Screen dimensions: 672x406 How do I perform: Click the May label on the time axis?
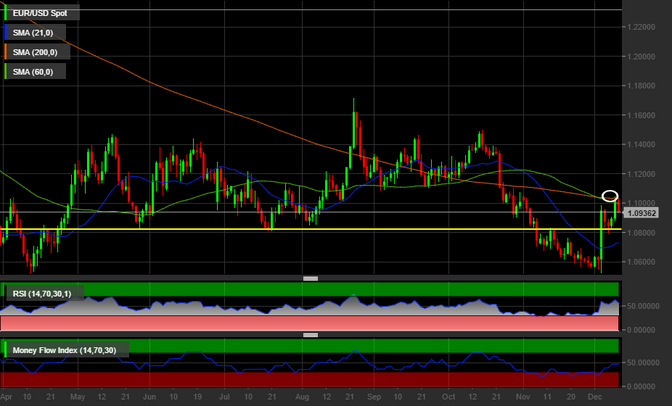click(79, 397)
